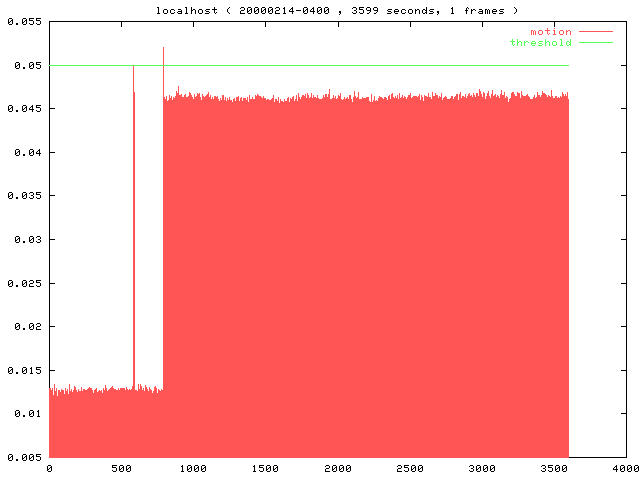Click the green "threshold" legend label
Screen dimensions: 640x480
click(x=541, y=43)
